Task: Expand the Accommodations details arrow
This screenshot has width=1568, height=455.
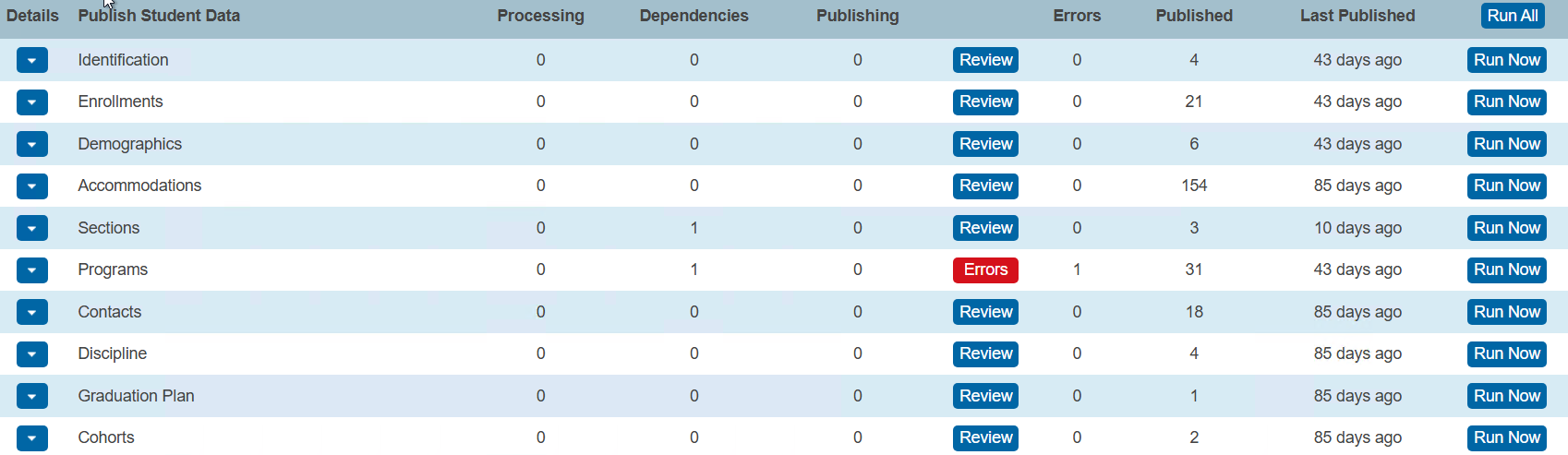Action: click(x=31, y=186)
